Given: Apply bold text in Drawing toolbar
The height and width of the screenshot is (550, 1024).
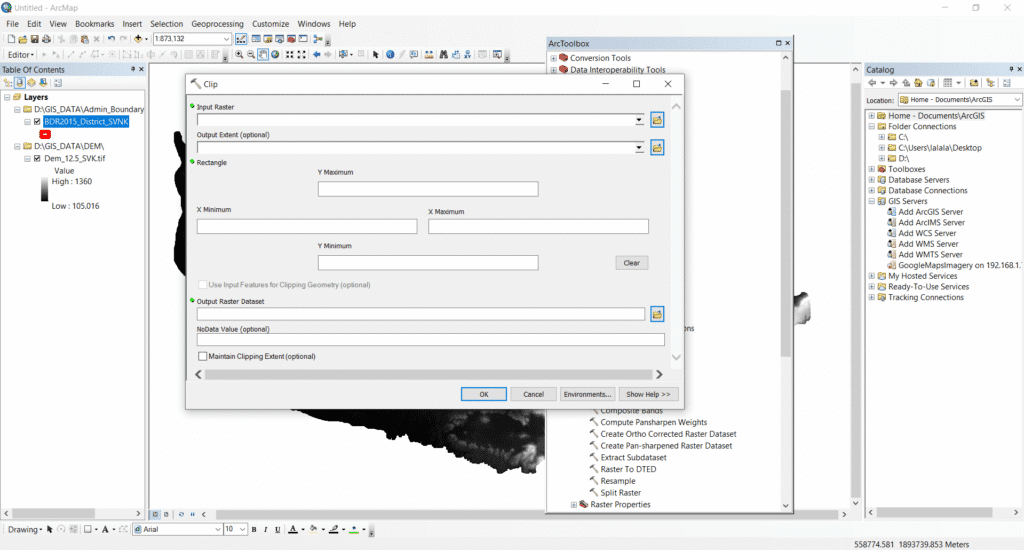Looking at the screenshot, I should tap(254, 530).
